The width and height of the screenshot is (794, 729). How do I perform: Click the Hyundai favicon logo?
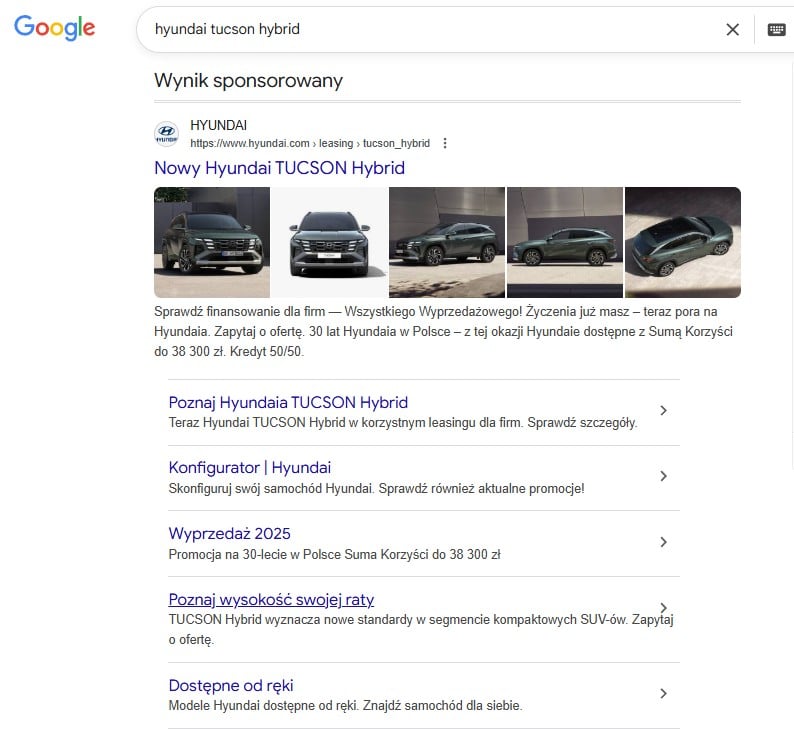tap(167, 134)
